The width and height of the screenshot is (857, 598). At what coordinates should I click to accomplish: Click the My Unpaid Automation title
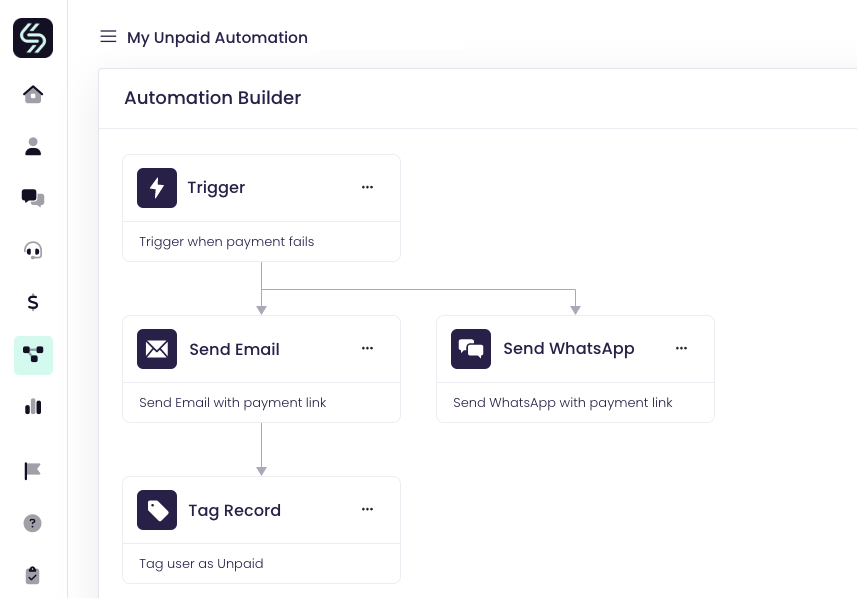point(217,38)
